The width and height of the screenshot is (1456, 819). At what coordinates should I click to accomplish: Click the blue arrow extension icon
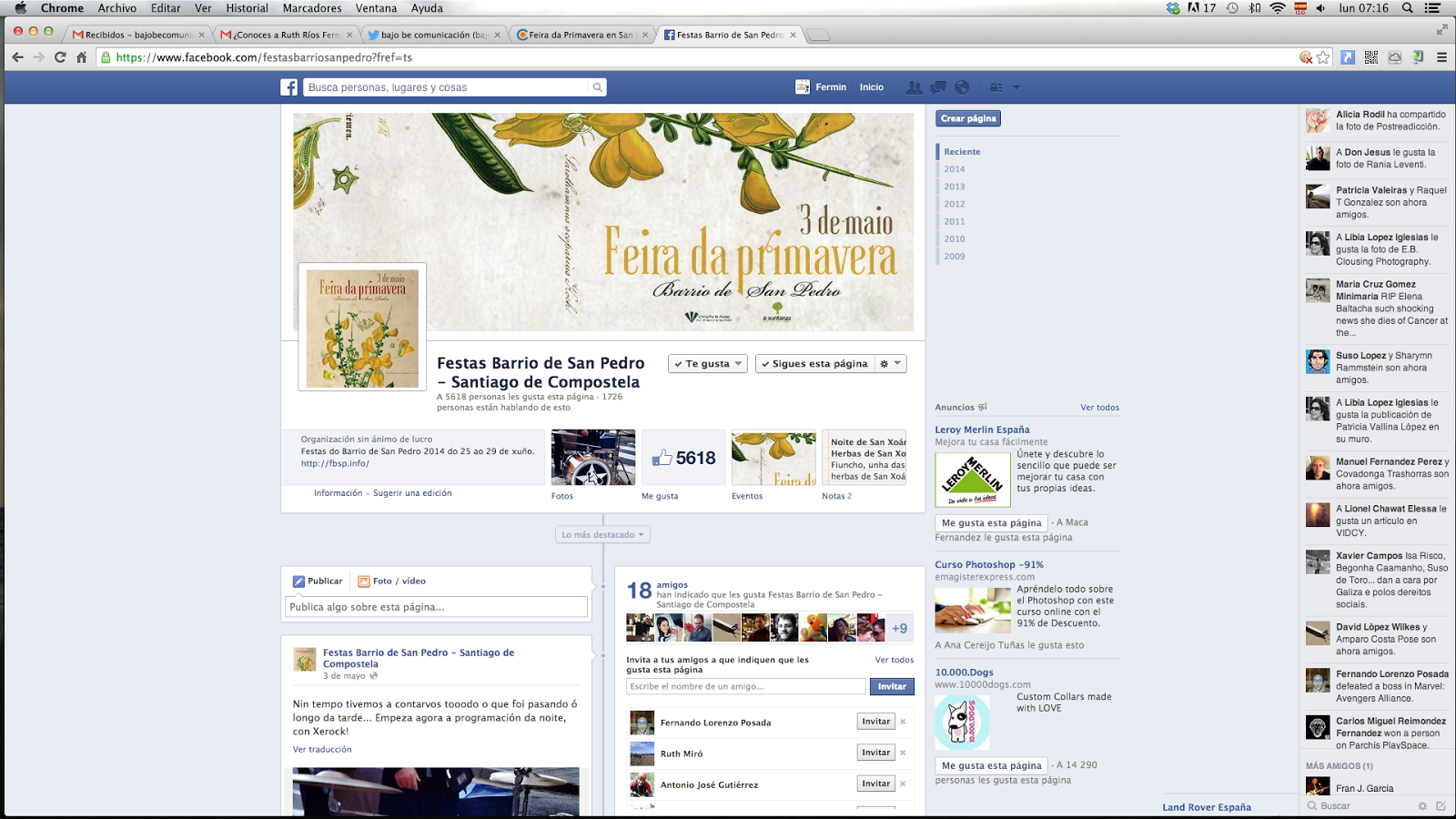tap(1348, 57)
